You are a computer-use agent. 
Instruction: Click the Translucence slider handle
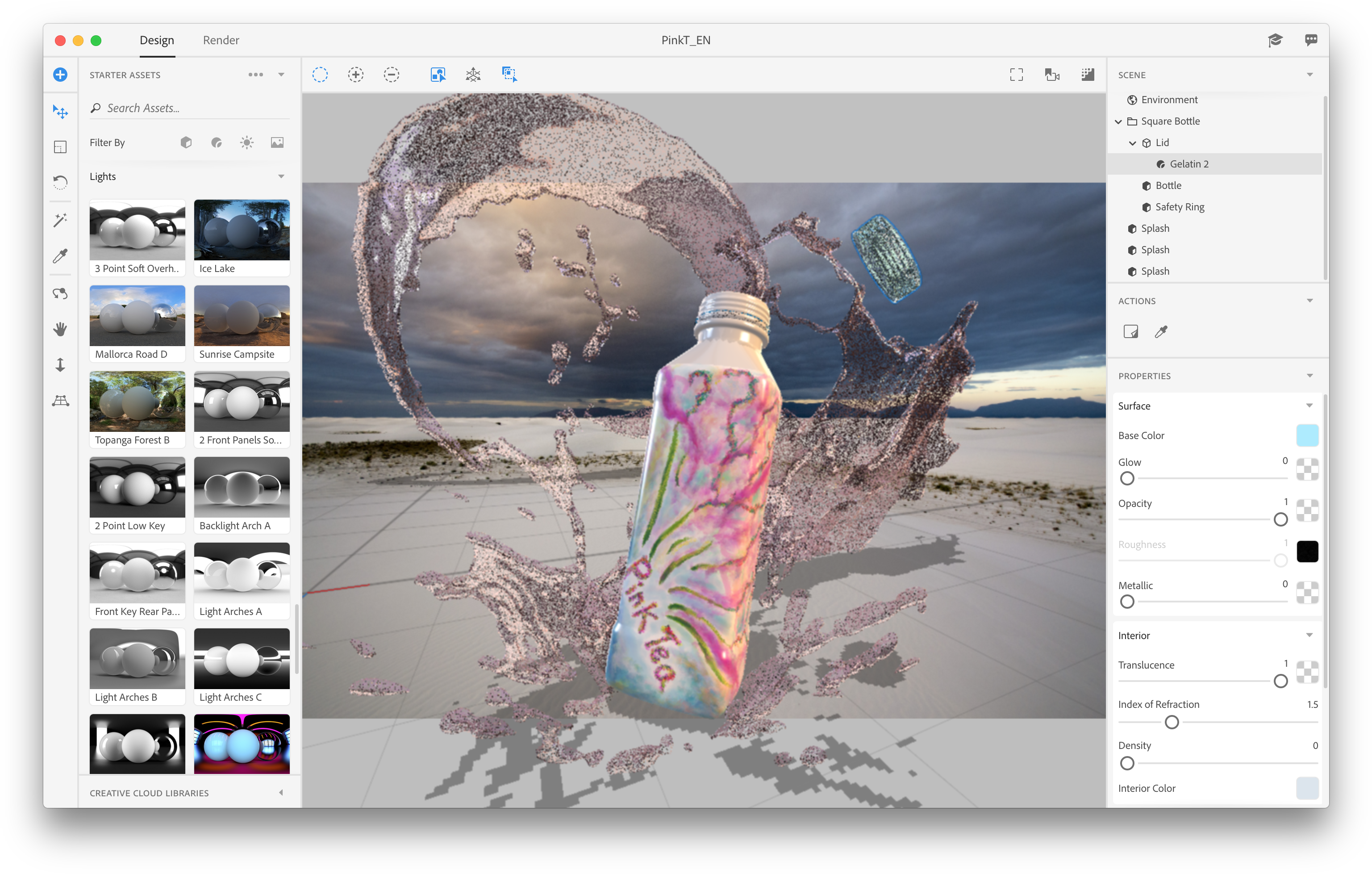pos(1281,682)
